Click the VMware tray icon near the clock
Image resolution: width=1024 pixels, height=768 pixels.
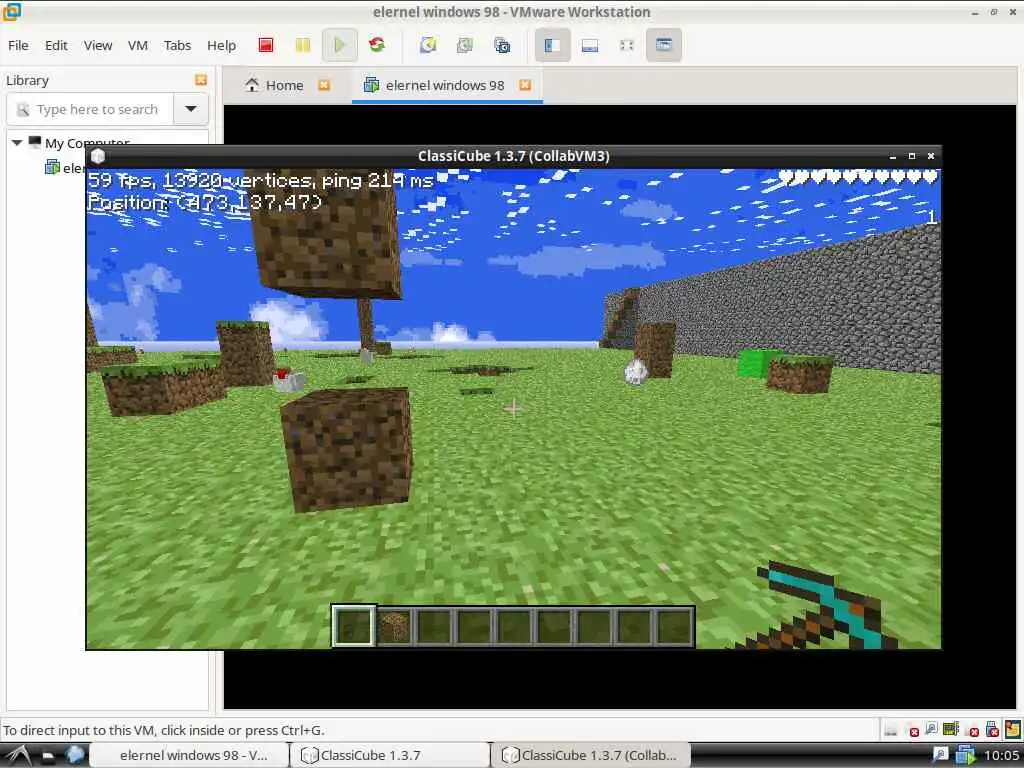tap(965, 756)
